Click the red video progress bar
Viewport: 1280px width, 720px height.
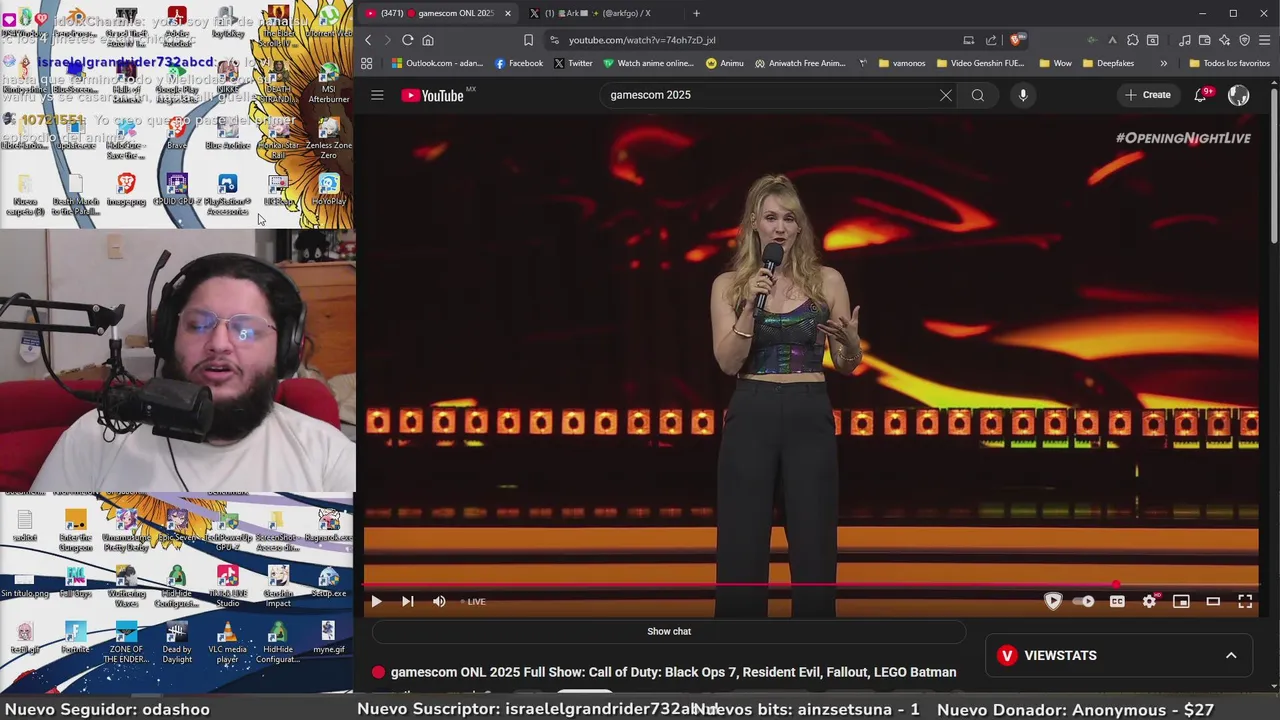(x=740, y=584)
